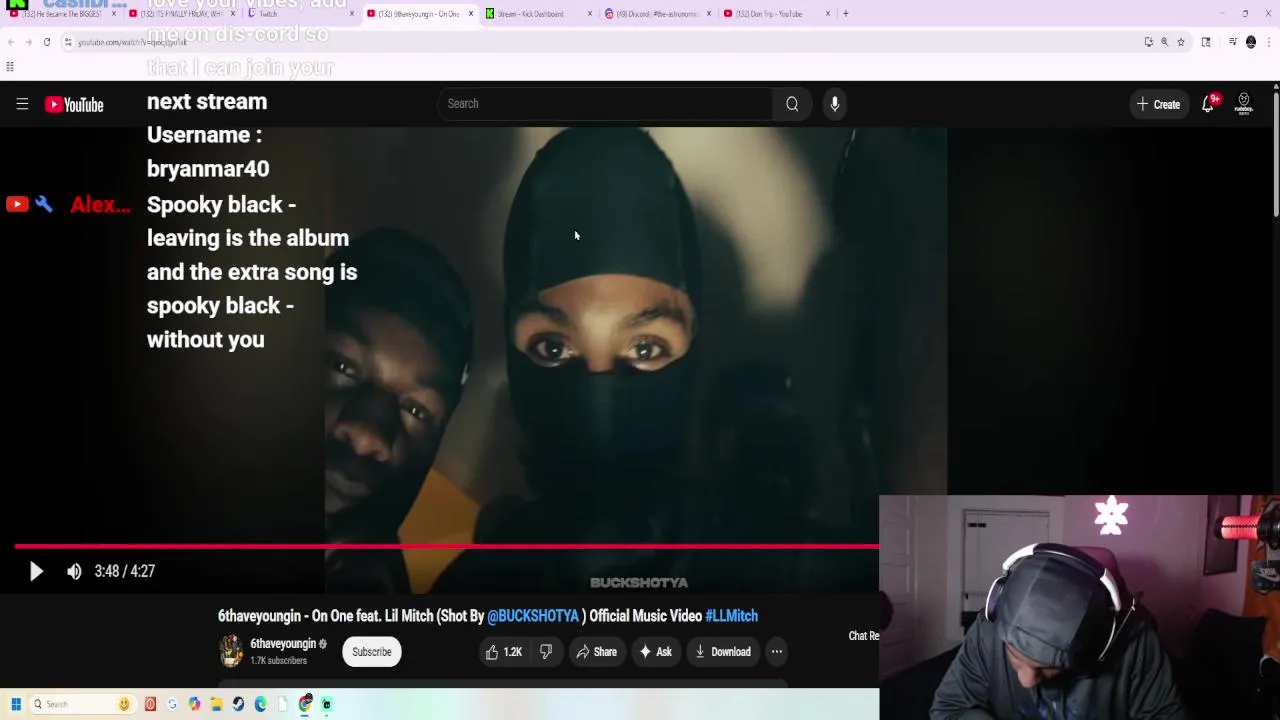Open Microsoft Edge from the taskbar
The image size is (1280, 720).
260,704
